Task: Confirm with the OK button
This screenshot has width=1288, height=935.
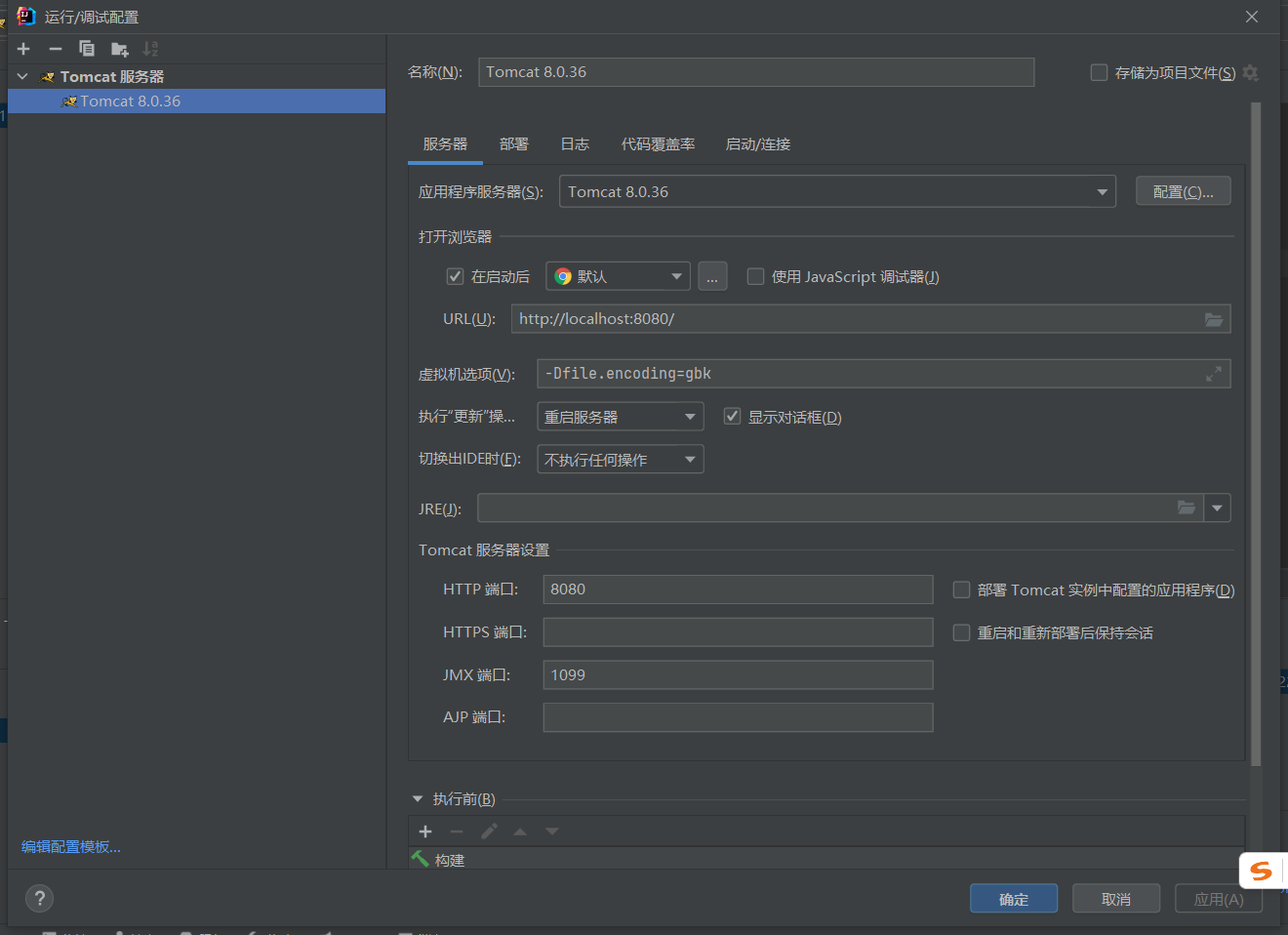Action: (1014, 899)
